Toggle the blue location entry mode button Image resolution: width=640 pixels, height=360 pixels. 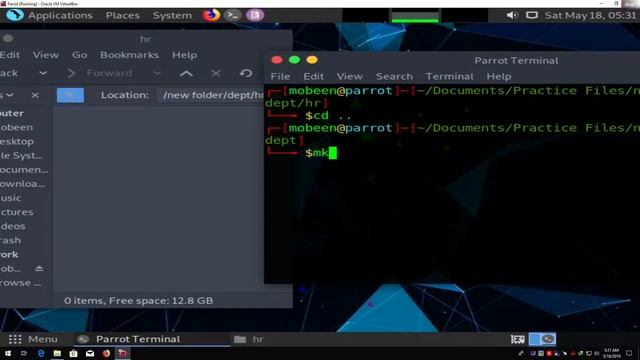point(70,95)
